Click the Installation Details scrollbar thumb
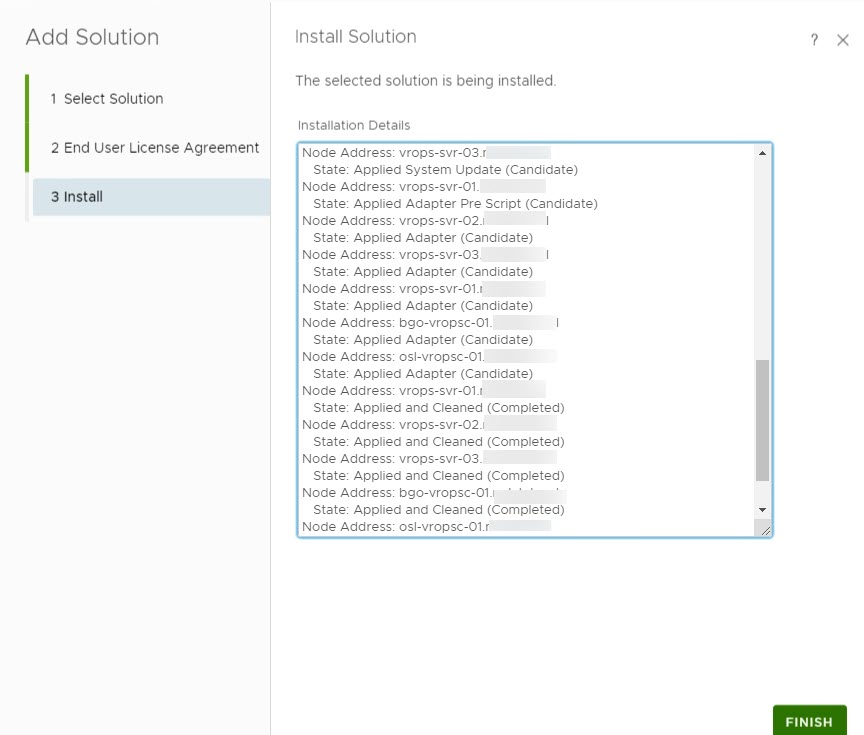Image resolution: width=864 pixels, height=735 pixels. 763,420
